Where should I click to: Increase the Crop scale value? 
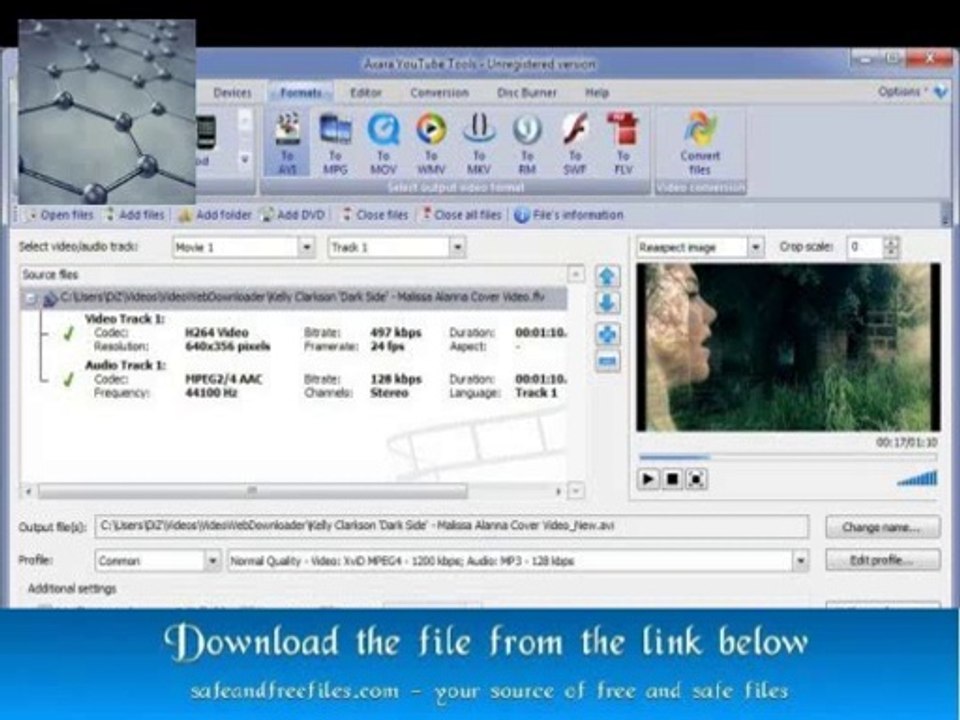pos(891,242)
